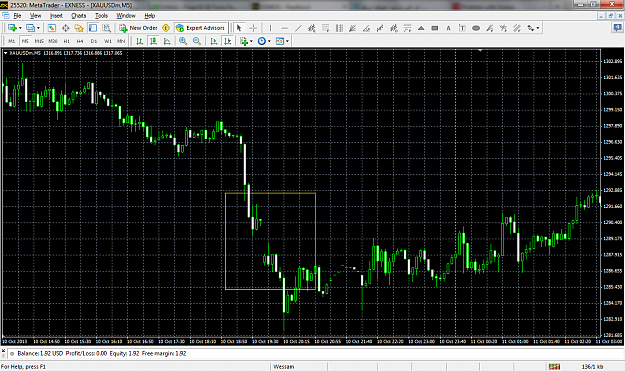Open the Charts menu
This screenshot has width=625, height=371.
[79, 16]
